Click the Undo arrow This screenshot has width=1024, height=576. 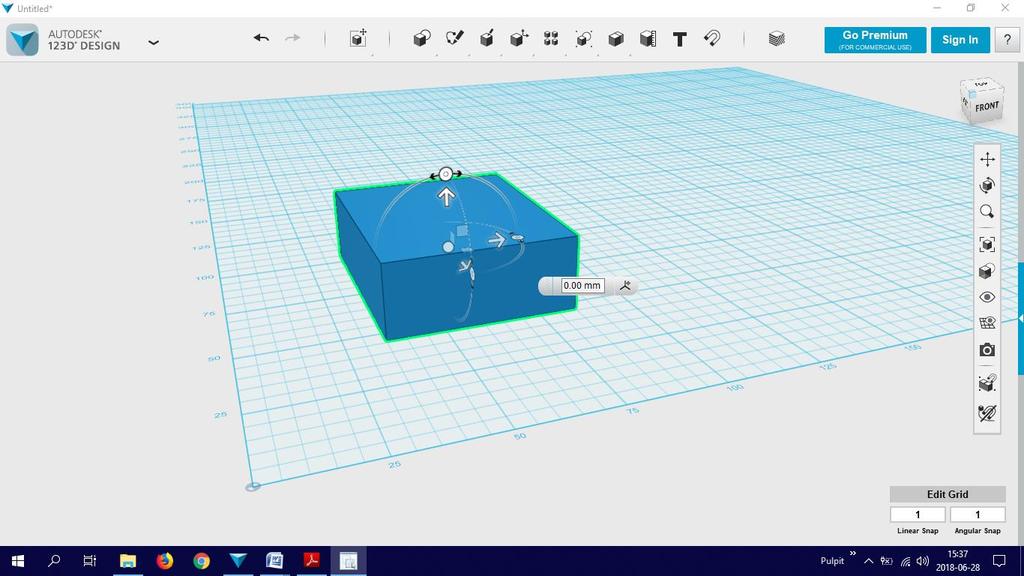[261, 39]
